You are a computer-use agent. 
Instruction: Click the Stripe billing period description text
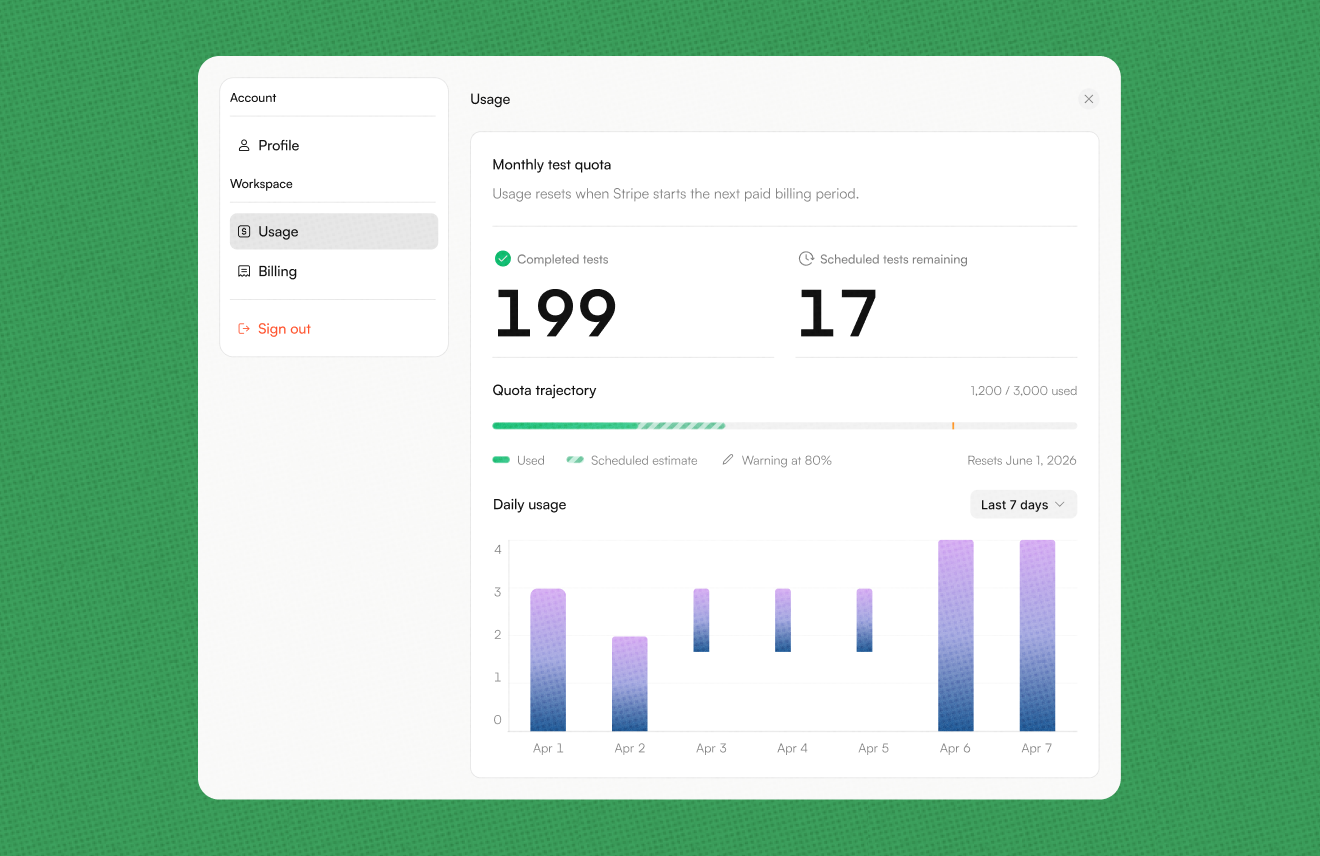coord(676,194)
